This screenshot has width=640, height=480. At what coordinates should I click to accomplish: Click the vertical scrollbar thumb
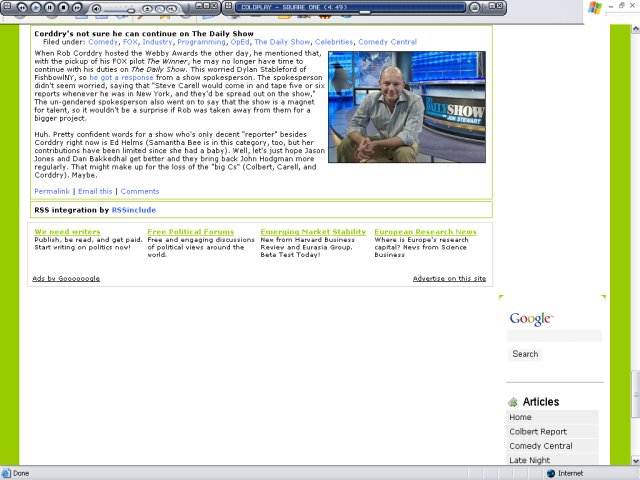pyautogui.click(x=636, y=394)
